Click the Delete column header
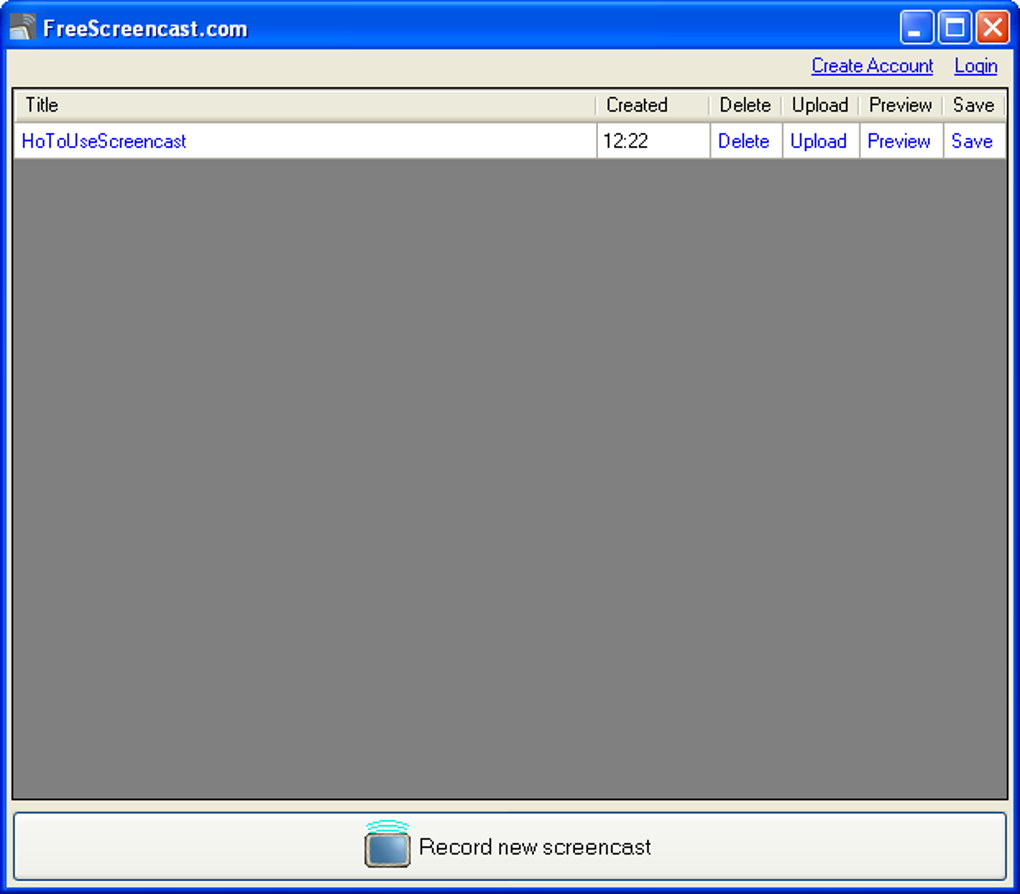This screenshot has width=1020, height=894. tap(745, 105)
